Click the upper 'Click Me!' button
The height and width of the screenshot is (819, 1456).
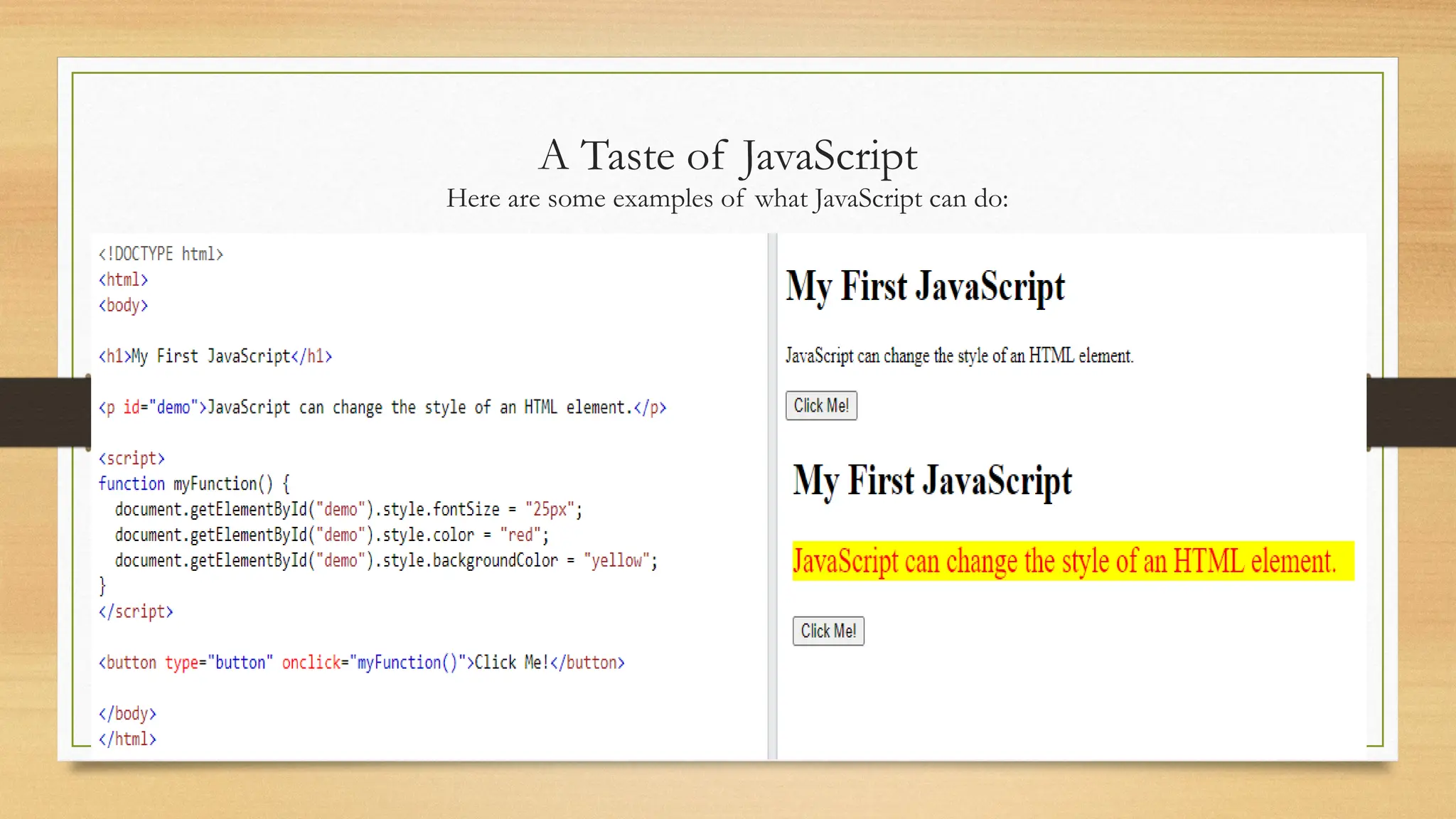[821, 406]
